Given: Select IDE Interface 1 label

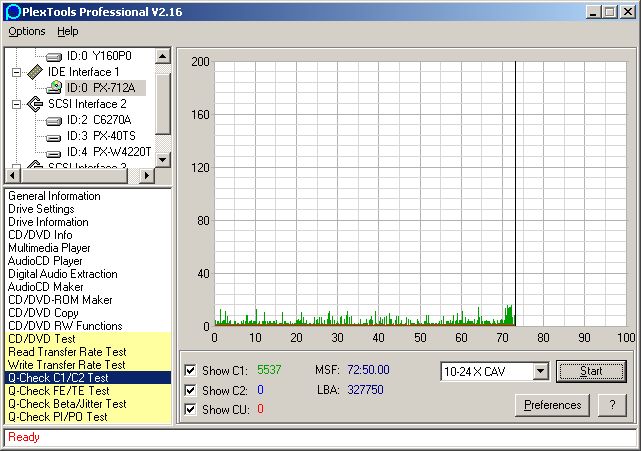Looking at the screenshot, I should (83, 72).
